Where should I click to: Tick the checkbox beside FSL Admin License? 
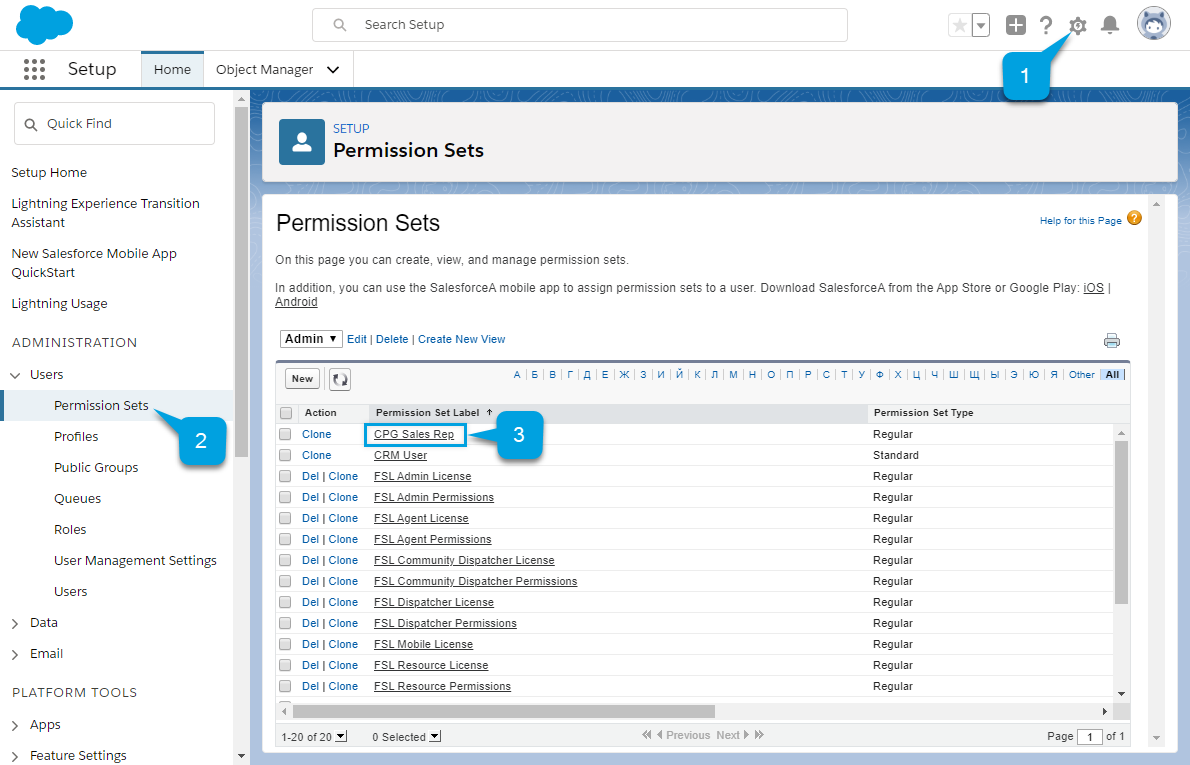point(284,476)
